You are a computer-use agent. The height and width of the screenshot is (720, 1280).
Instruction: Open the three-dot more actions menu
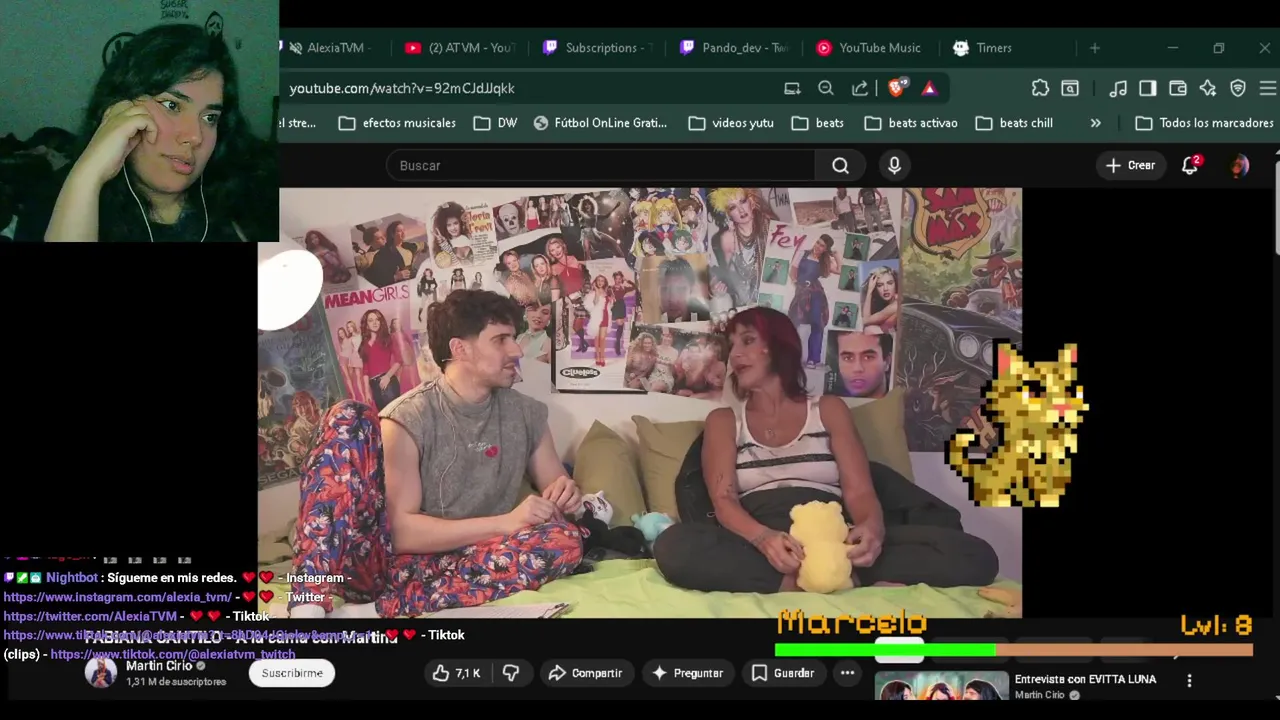pos(848,673)
